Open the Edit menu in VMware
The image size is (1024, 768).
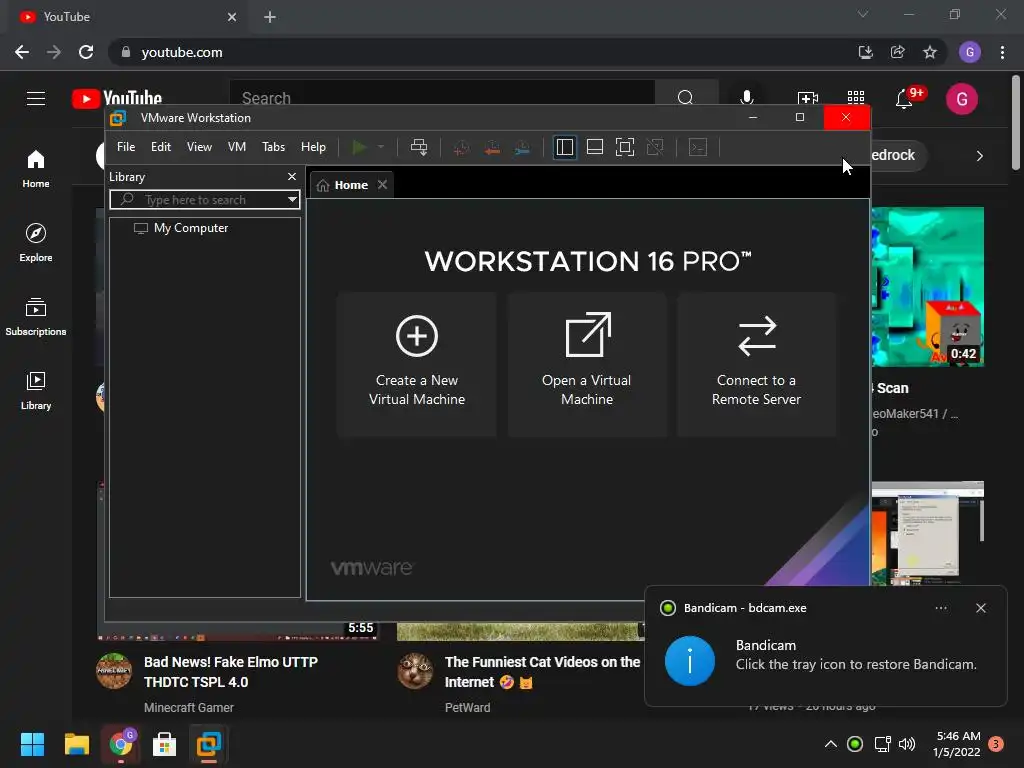point(161,147)
